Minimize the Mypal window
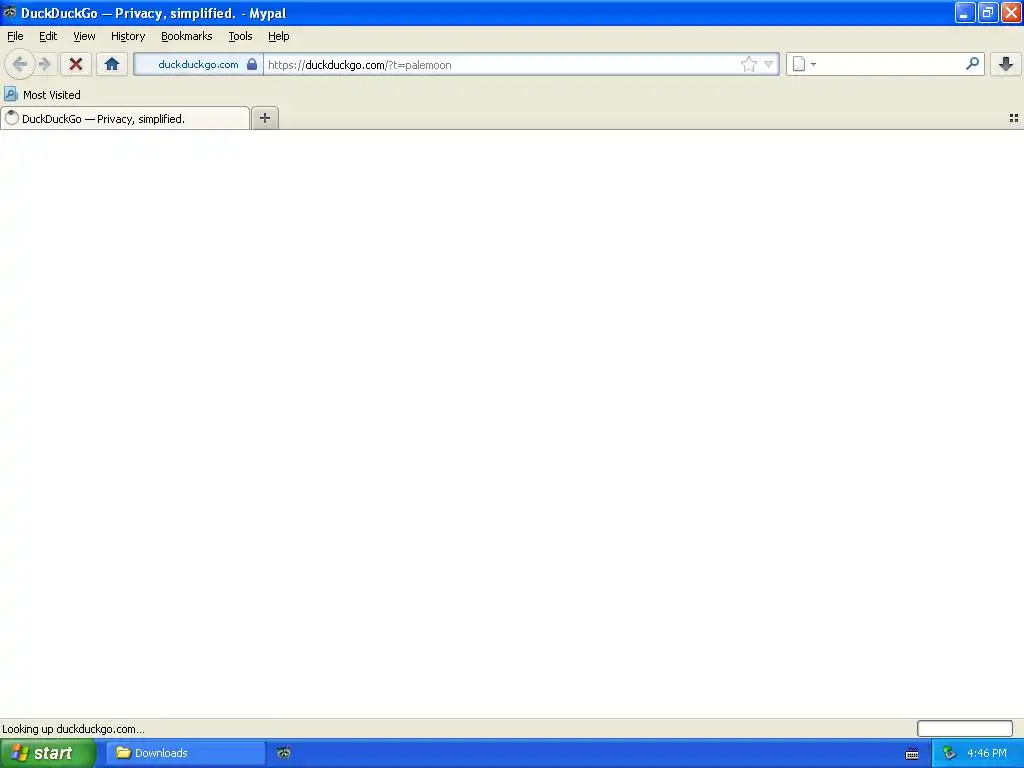This screenshot has height=768, width=1024. (x=965, y=12)
